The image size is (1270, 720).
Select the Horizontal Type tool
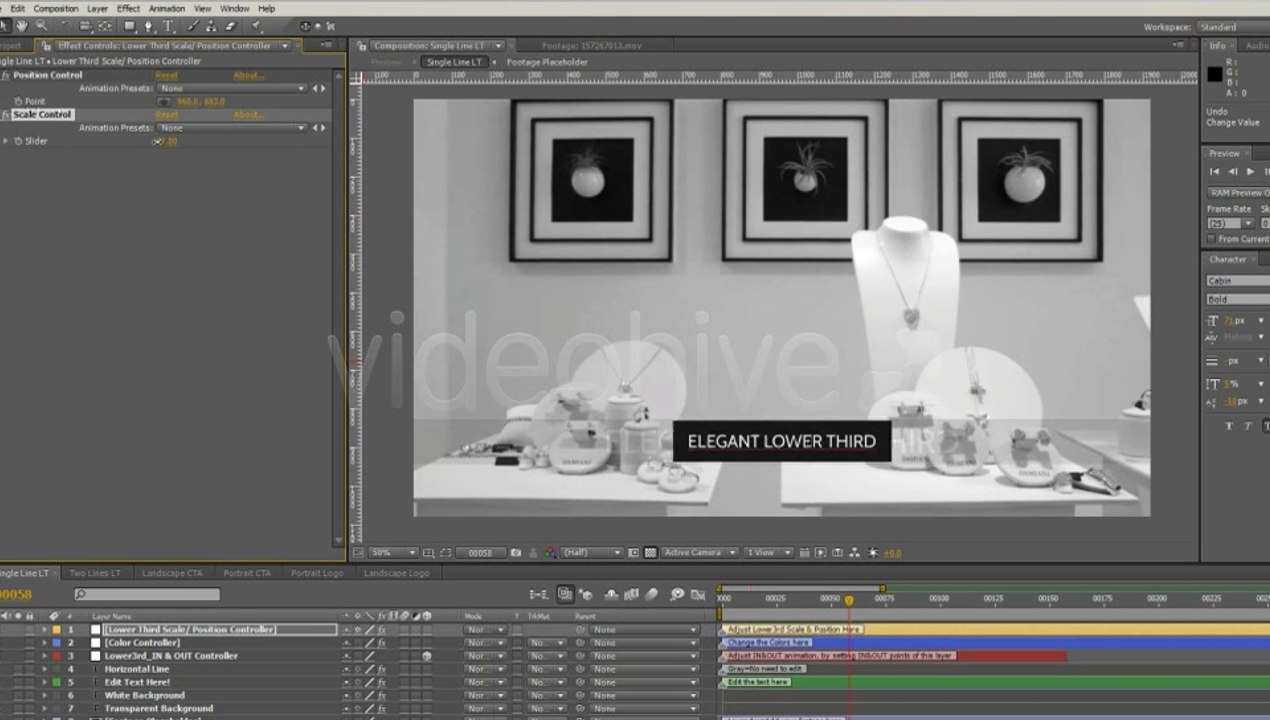point(168,26)
